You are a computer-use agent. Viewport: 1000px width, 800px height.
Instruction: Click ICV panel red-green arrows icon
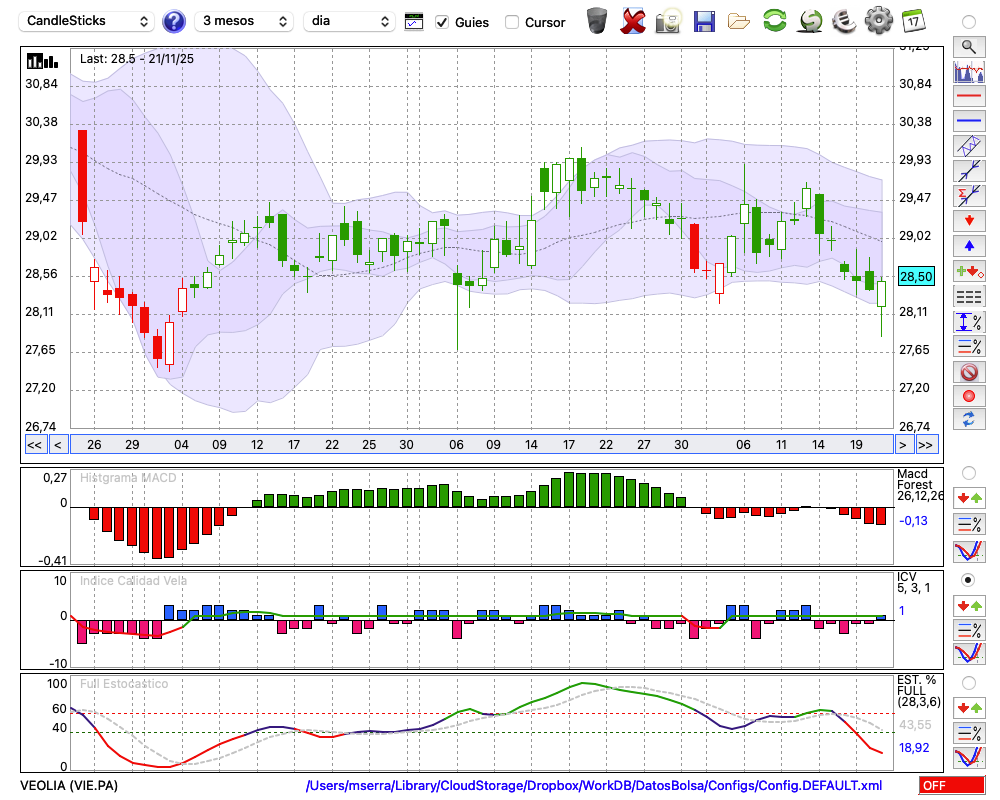tap(969, 605)
